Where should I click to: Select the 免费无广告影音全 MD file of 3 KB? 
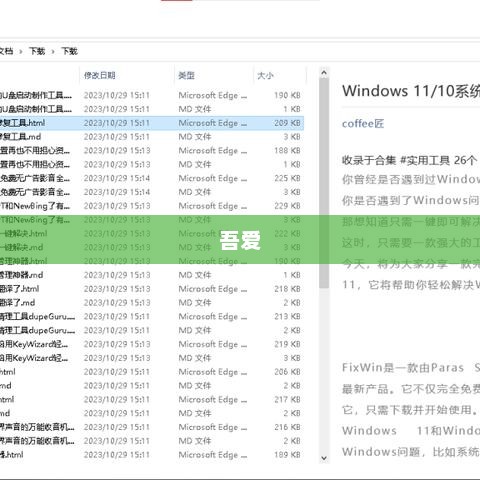152,192
